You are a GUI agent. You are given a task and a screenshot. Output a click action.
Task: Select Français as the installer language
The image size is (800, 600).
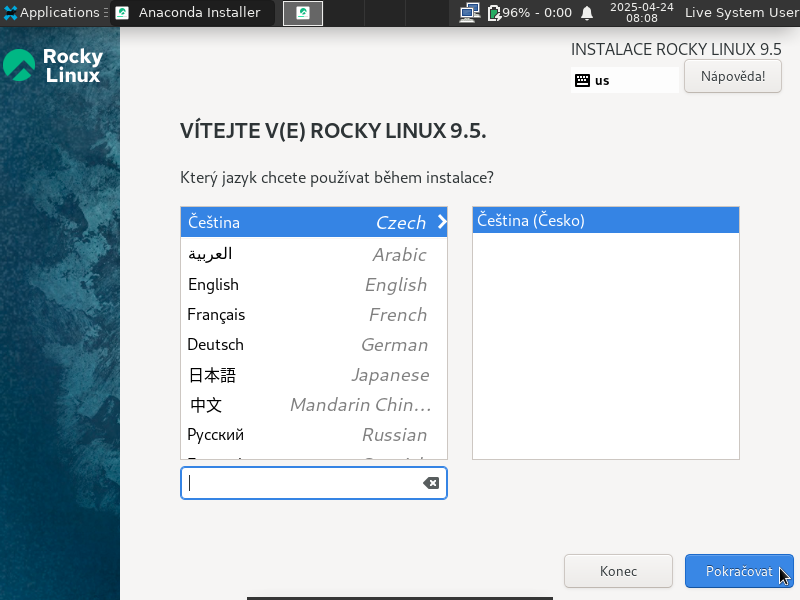[314, 314]
